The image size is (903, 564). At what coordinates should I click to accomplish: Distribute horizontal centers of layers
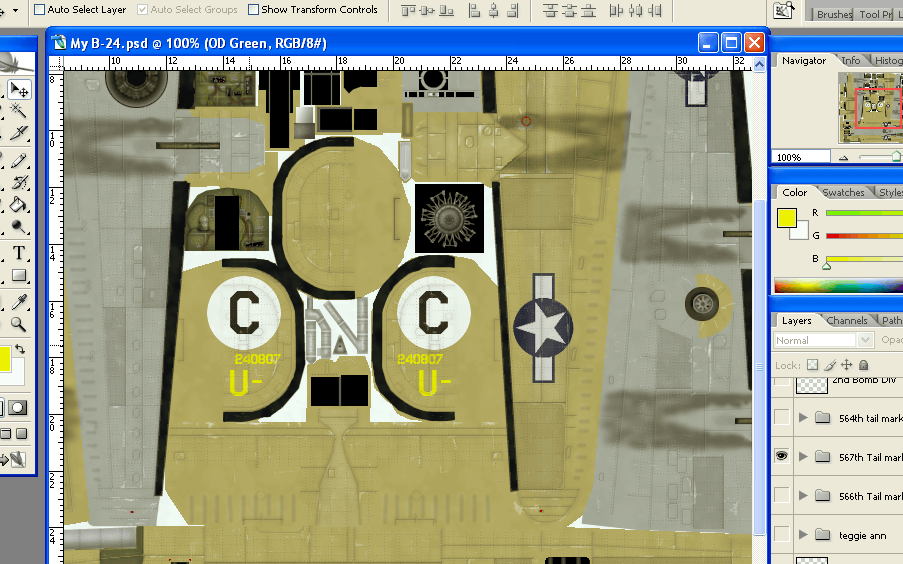[635, 10]
